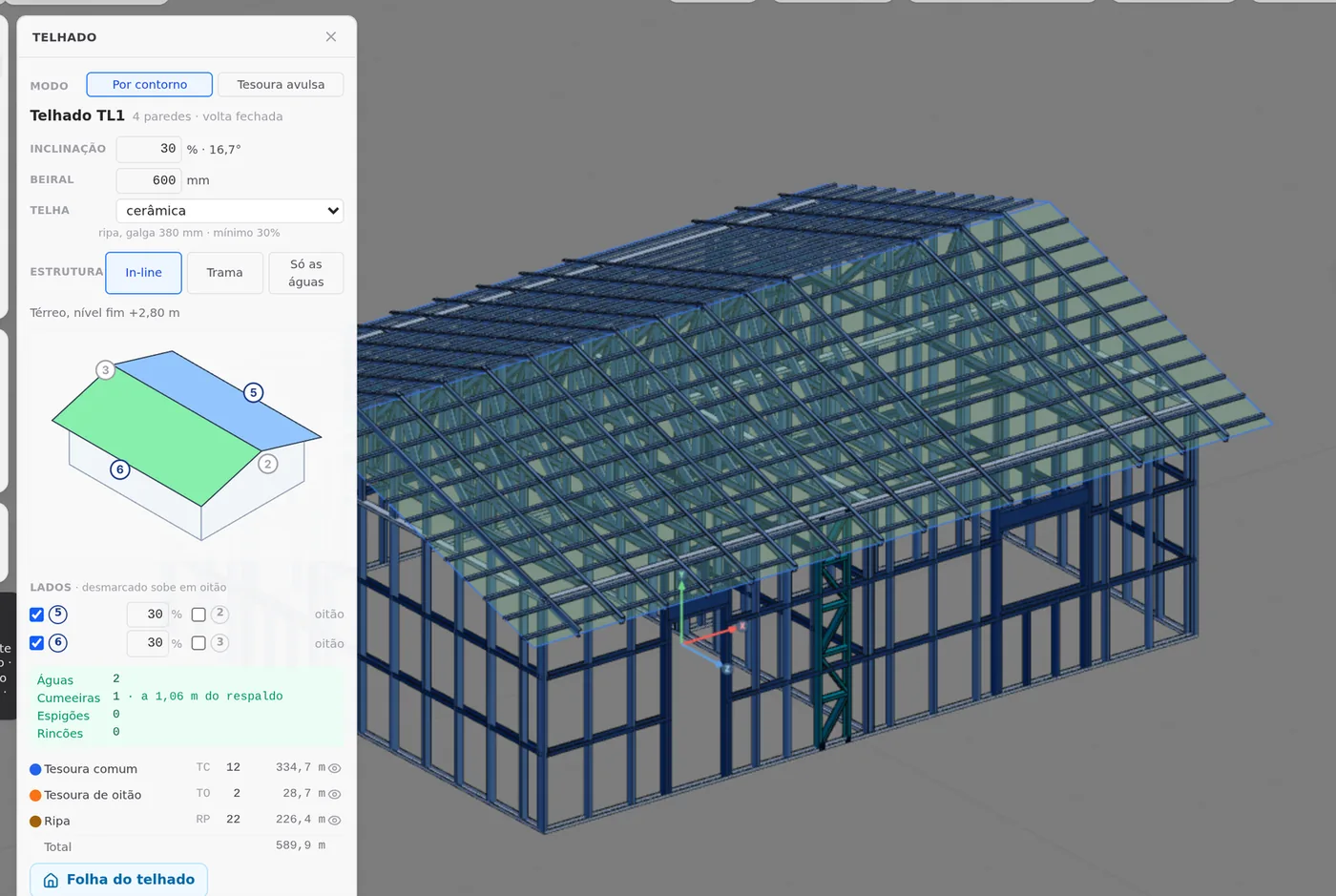
Task: Edit slope percentage for side 5
Action: (147, 615)
